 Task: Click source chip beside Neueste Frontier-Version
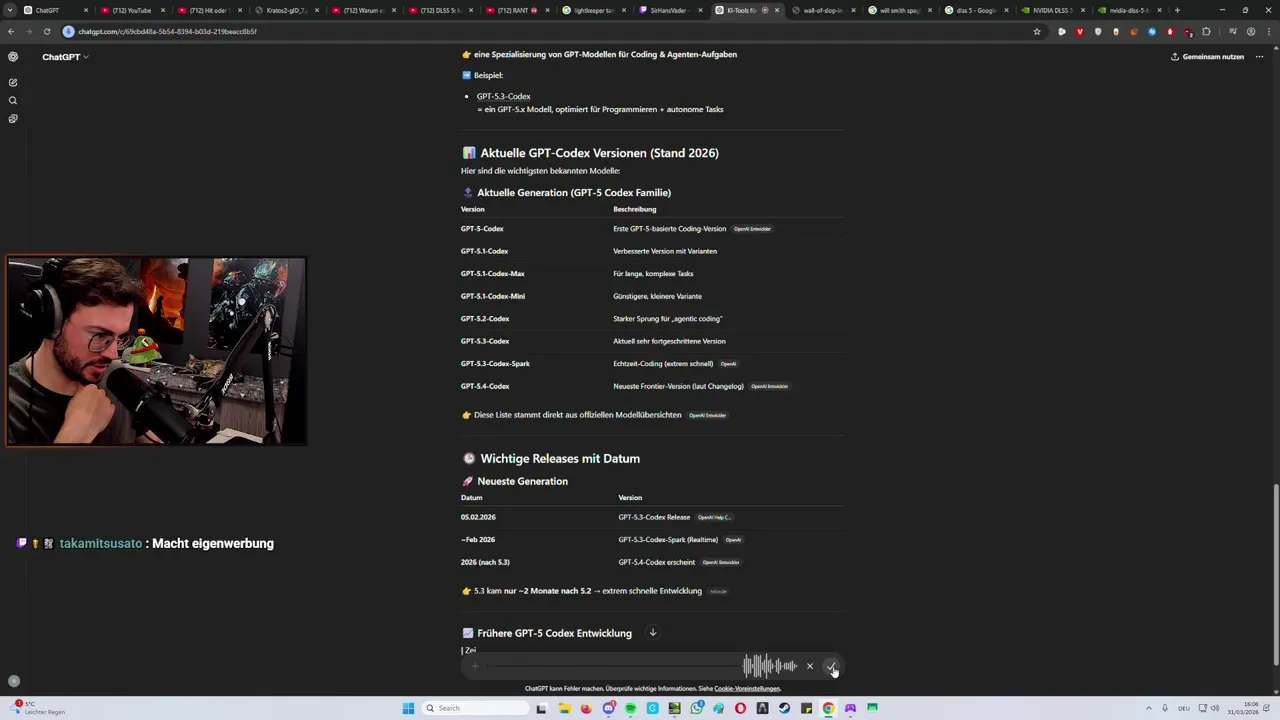click(769, 386)
